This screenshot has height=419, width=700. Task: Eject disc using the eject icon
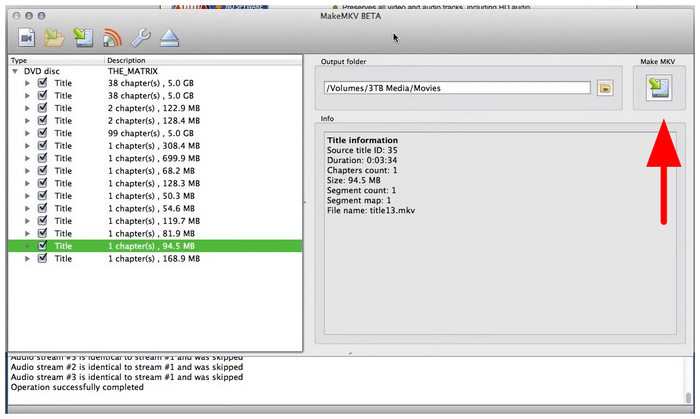170,38
